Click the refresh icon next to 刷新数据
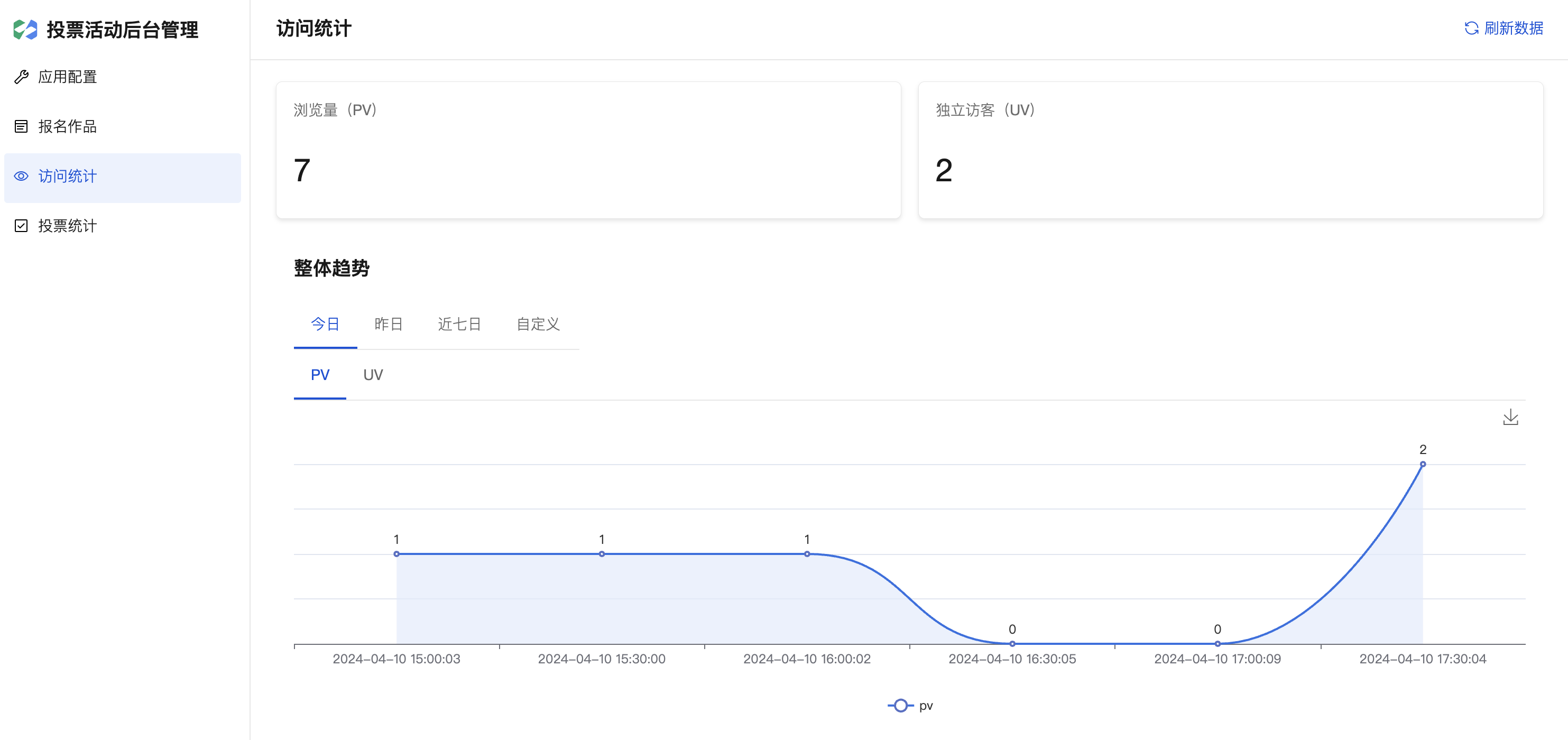The width and height of the screenshot is (1568, 740). pyautogui.click(x=1471, y=28)
